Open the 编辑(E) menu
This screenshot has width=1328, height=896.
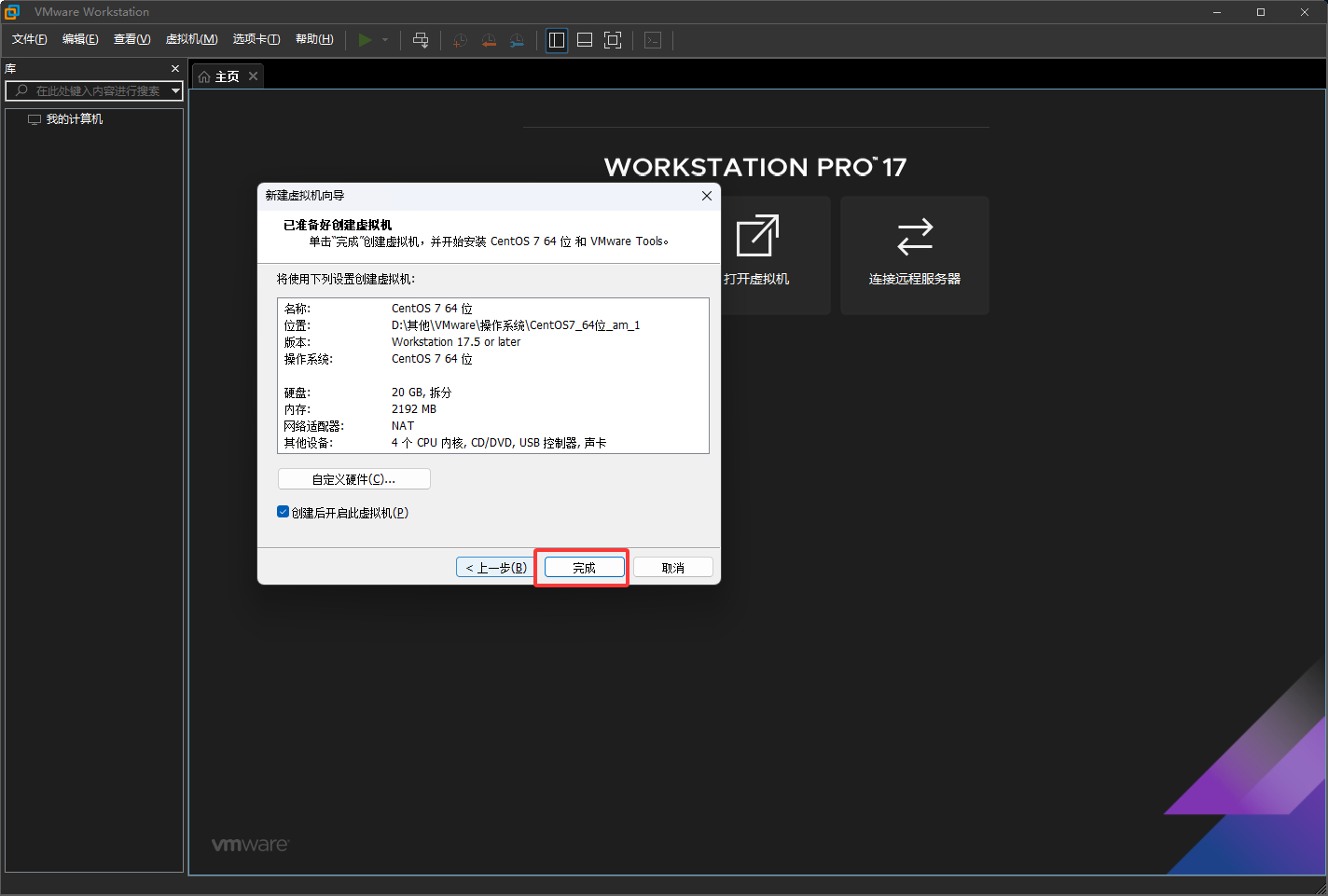pos(80,39)
